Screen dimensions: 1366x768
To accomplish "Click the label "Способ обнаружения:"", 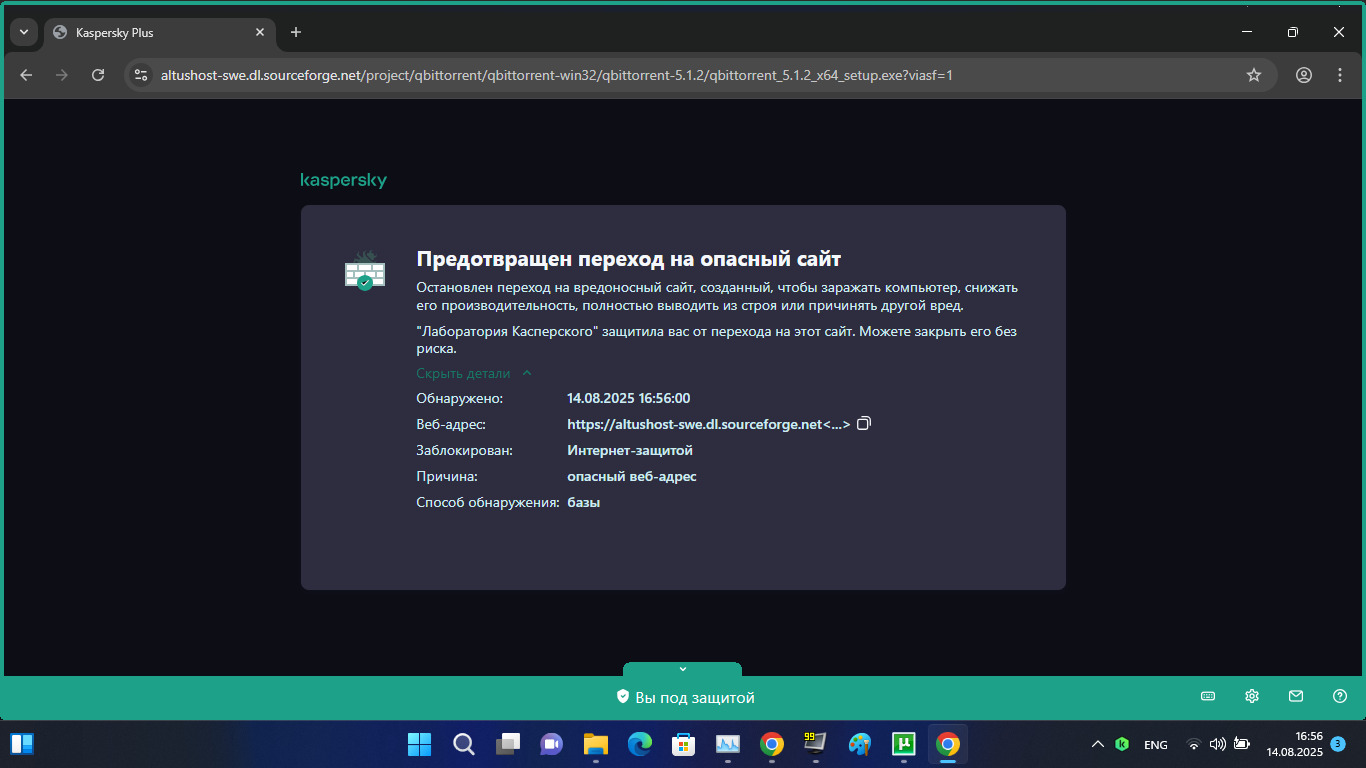I will tap(488, 502).
